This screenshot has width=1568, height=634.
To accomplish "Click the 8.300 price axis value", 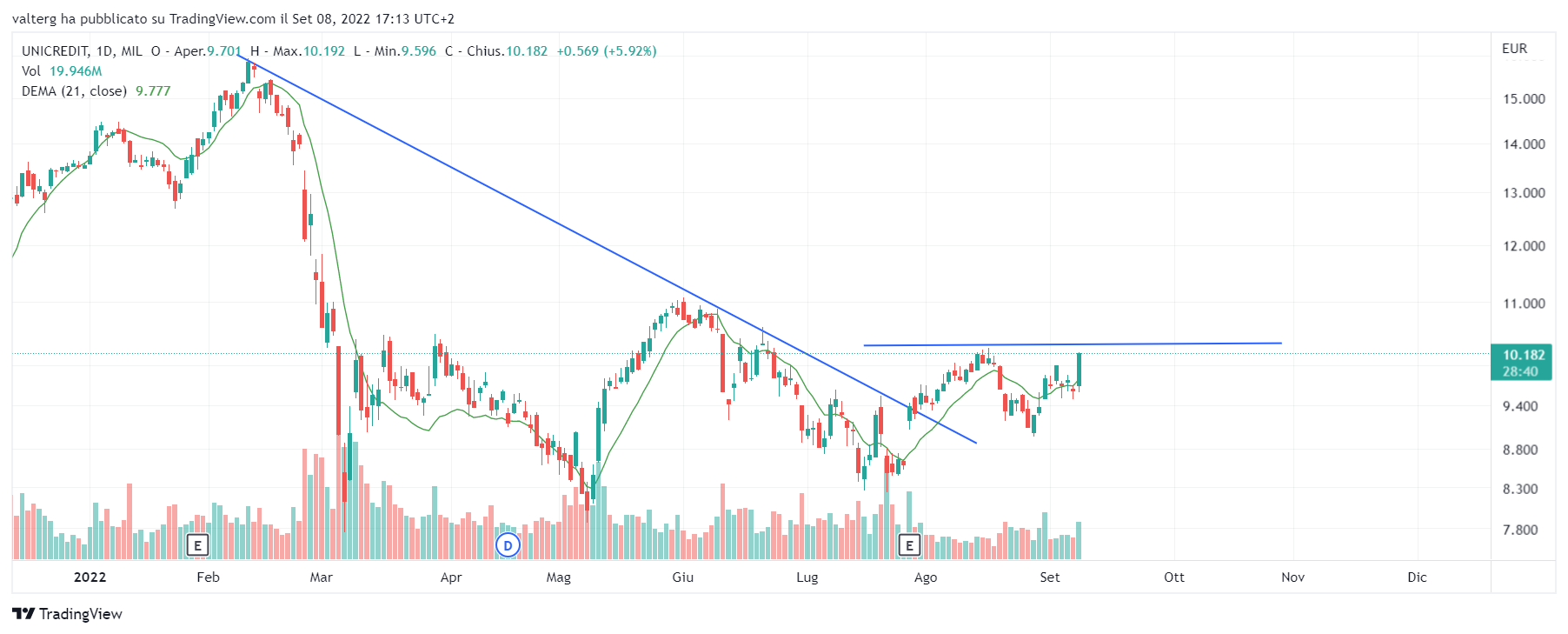I will (x=1520, y=489).
